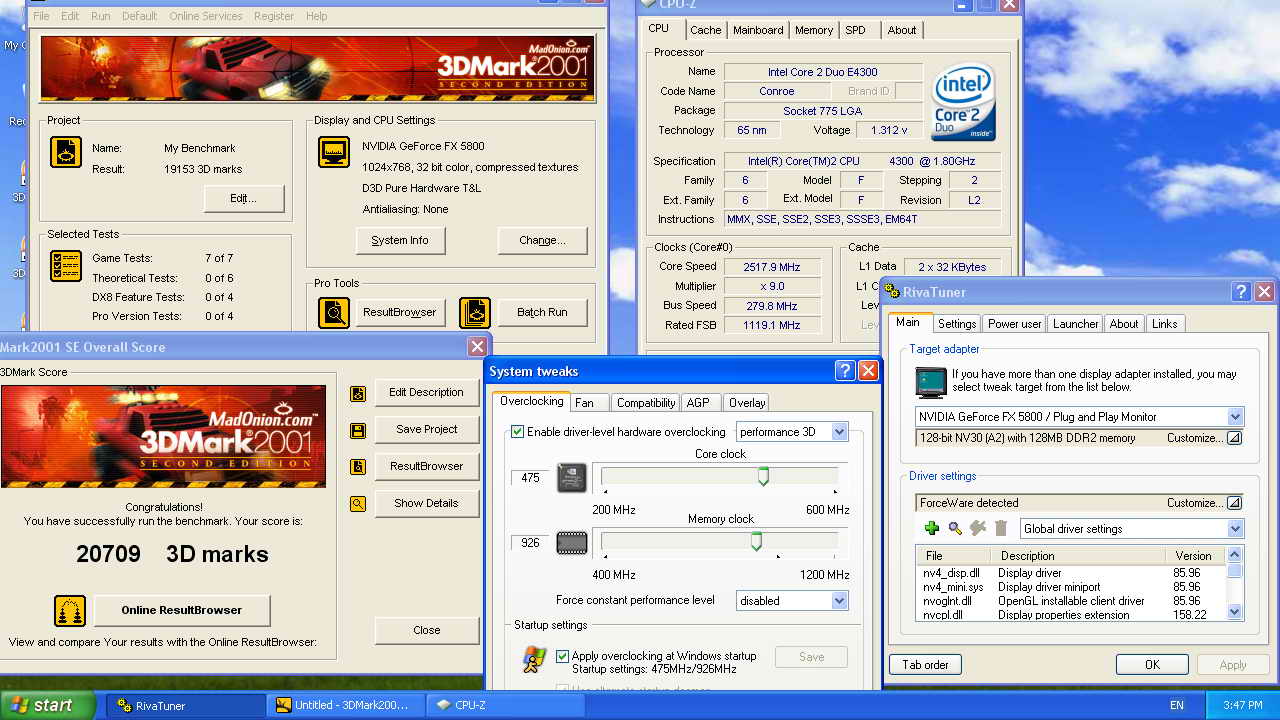Click the Memory clock slider handle
Viewport: 1280px width, 720px height.
(x=756, y=541)
